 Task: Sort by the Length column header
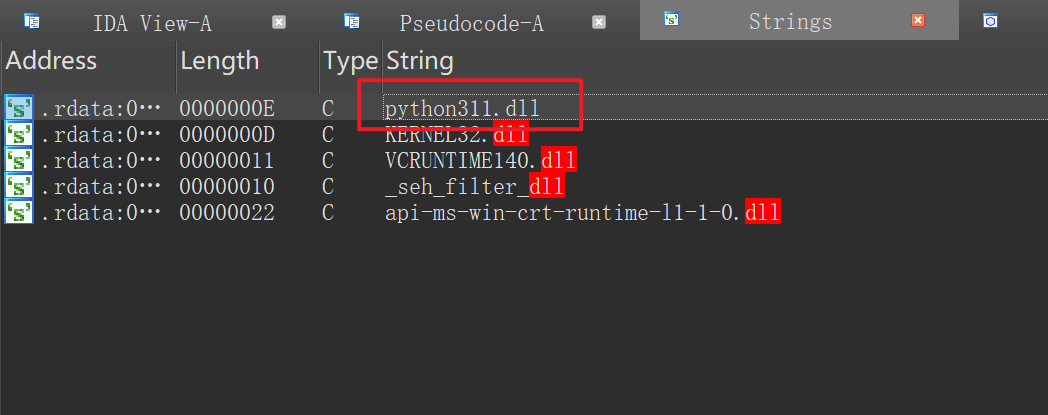click(220, 61)
